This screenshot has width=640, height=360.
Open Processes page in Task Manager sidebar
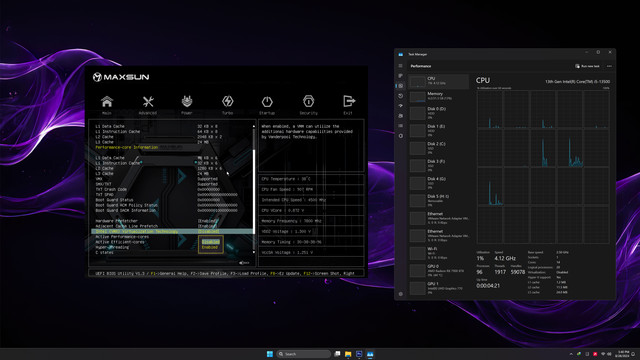pos(400,76)
